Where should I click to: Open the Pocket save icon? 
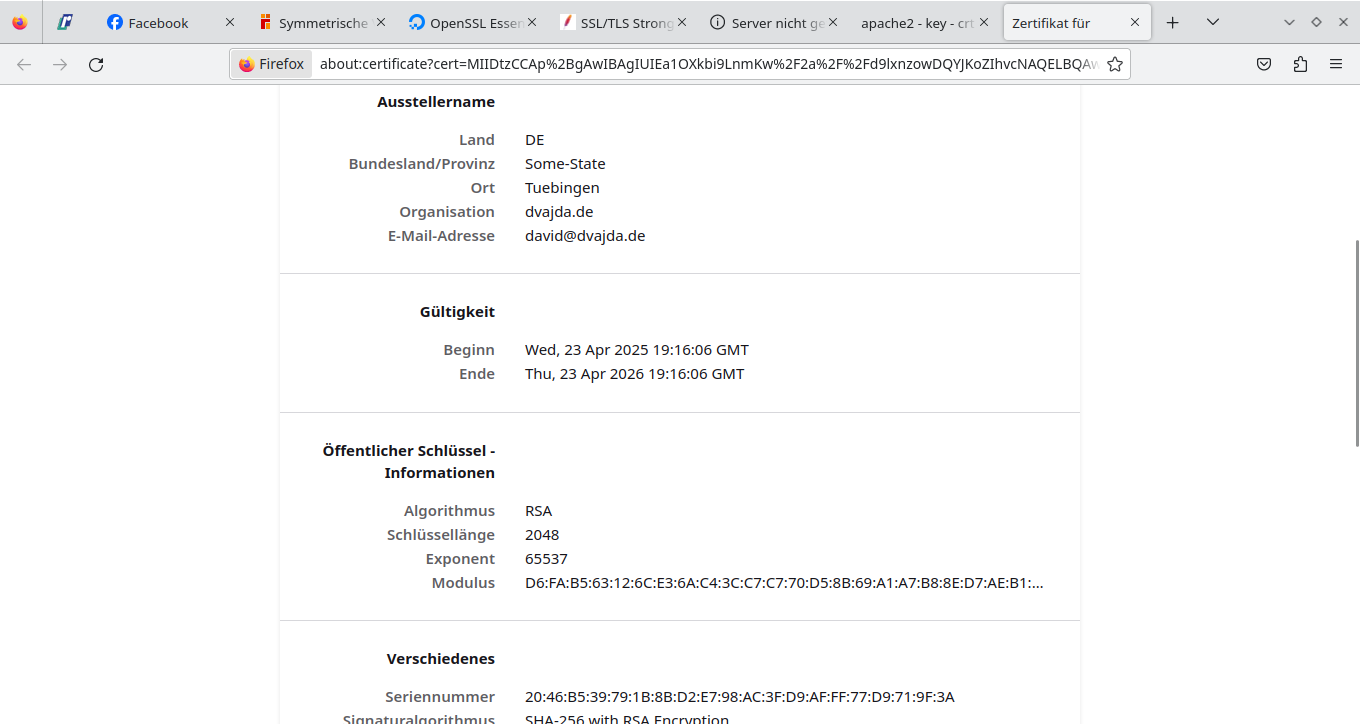[1264, 64]
